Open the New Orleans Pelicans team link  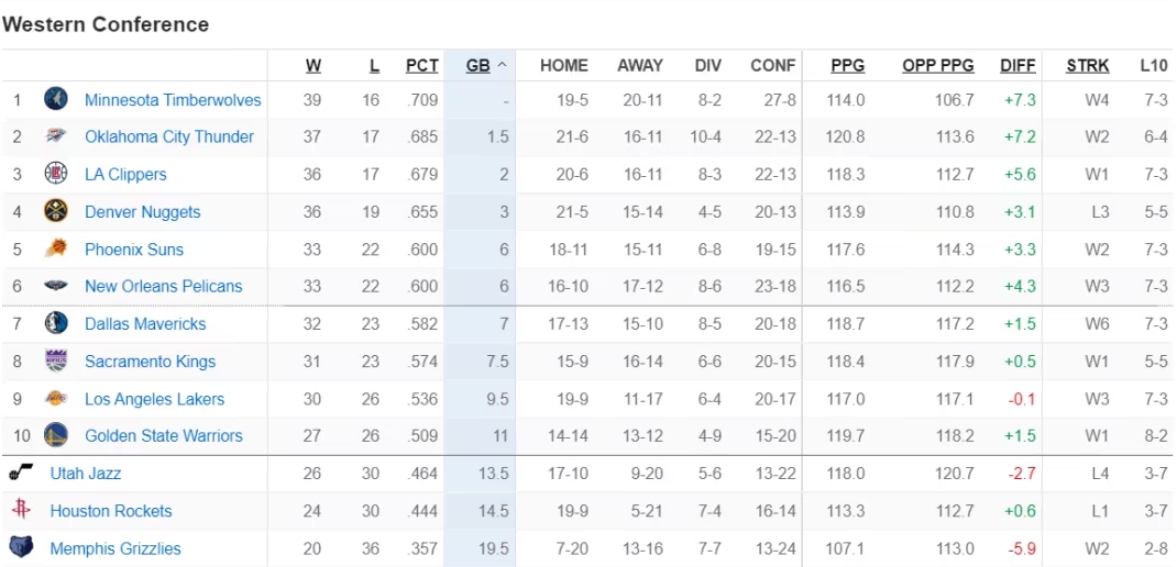[x=163, y=286]
